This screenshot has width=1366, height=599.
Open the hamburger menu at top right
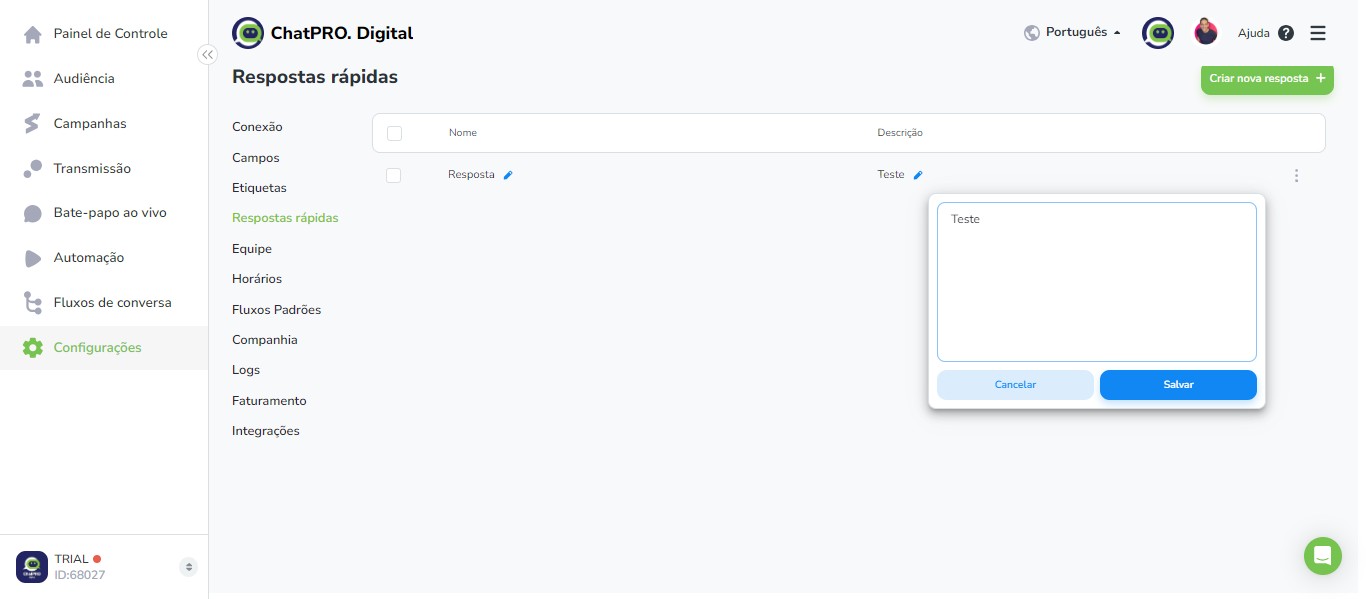pos(1318,33)
